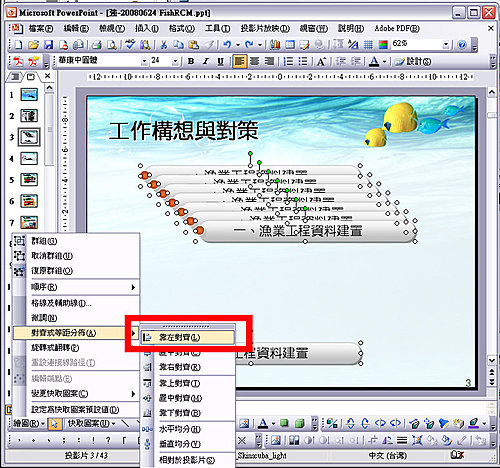The width and height of the screenshot is (500, 468).
Task: Open the 繪圖(R) drawing menu dropdown
Action: [x=29, y=424]
